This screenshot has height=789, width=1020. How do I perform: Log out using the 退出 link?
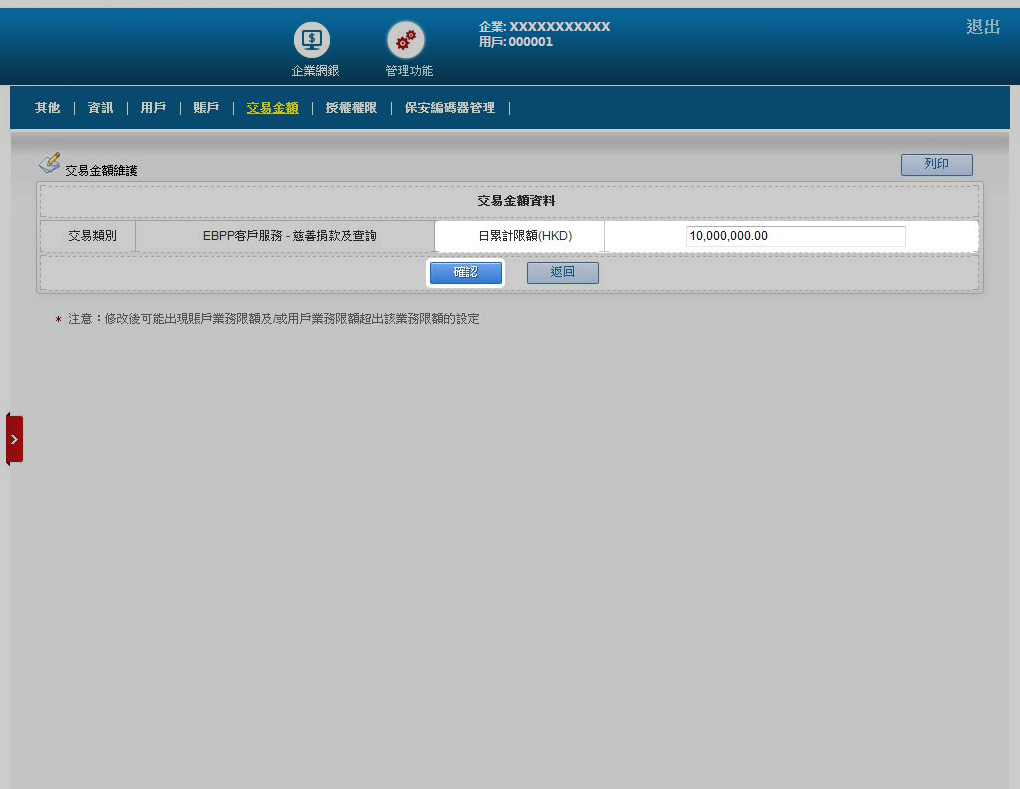(982, 27)
